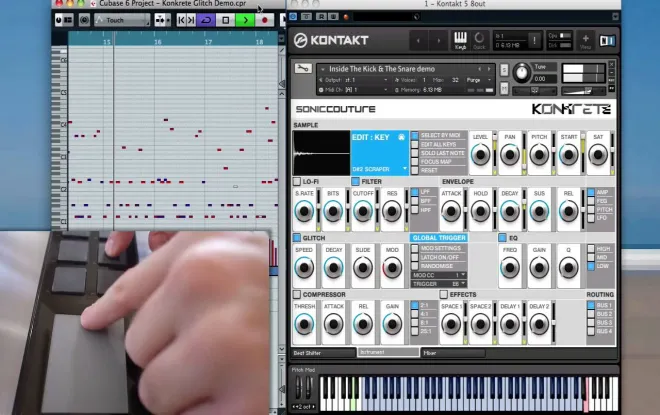
Task: Click the GLOBAL TRIGGER button
Action: click(439, 238)
